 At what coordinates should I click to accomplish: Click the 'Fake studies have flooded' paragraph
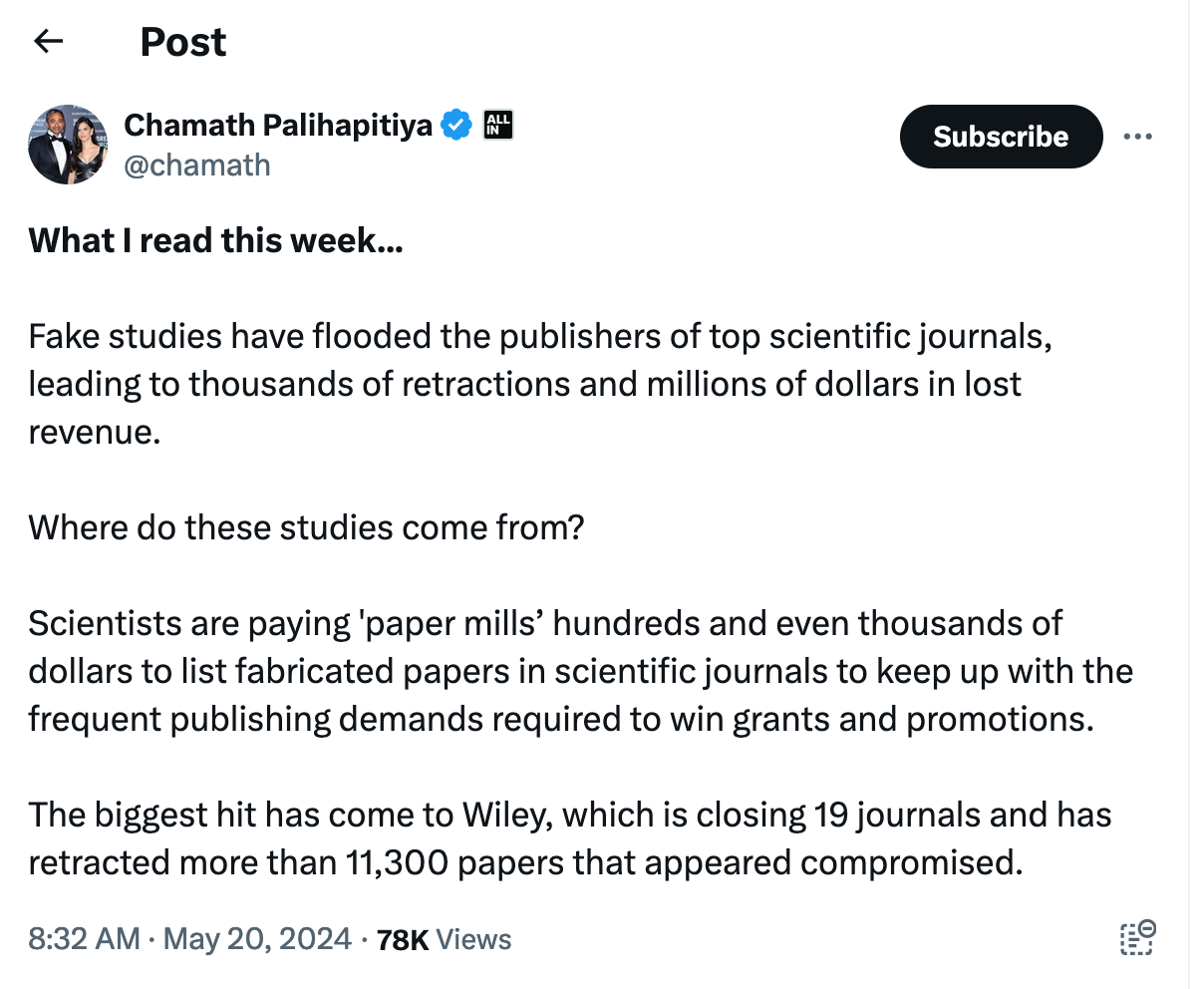(538, 384)
